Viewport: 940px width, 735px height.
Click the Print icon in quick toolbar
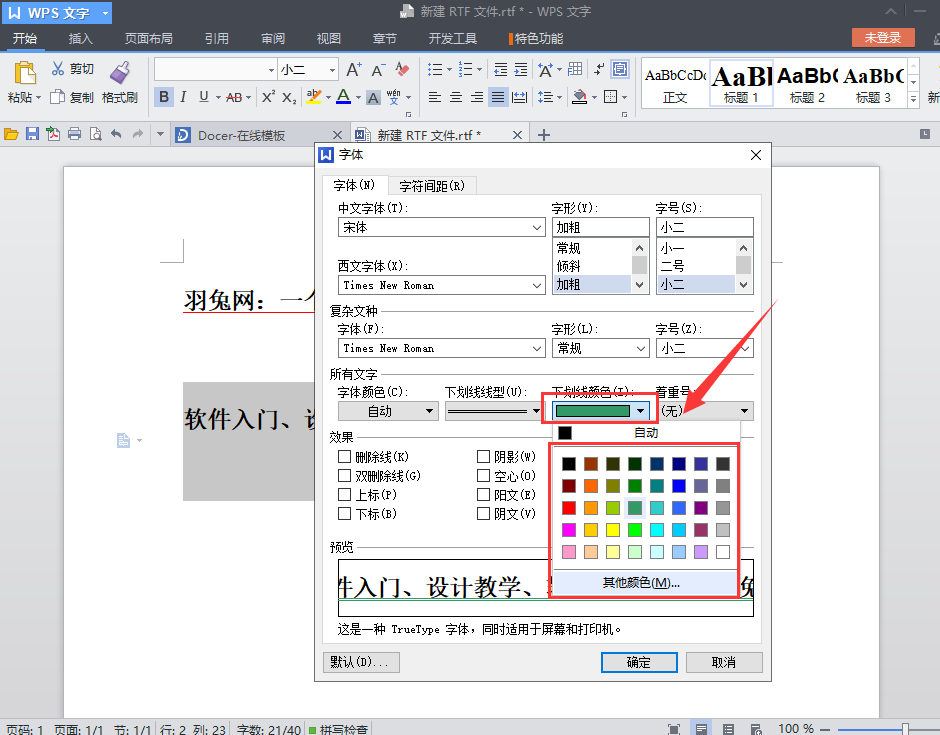[x=74, y=134]
